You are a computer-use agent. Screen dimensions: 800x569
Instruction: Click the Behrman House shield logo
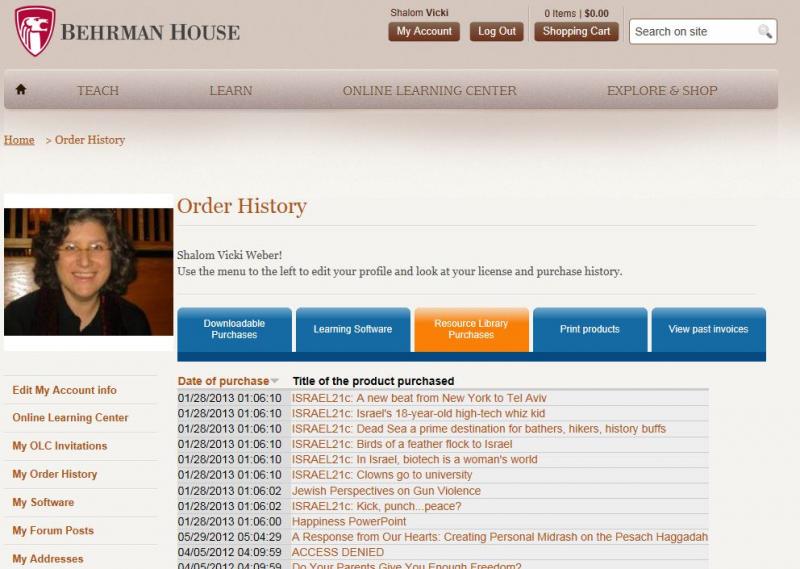(35, 31)
